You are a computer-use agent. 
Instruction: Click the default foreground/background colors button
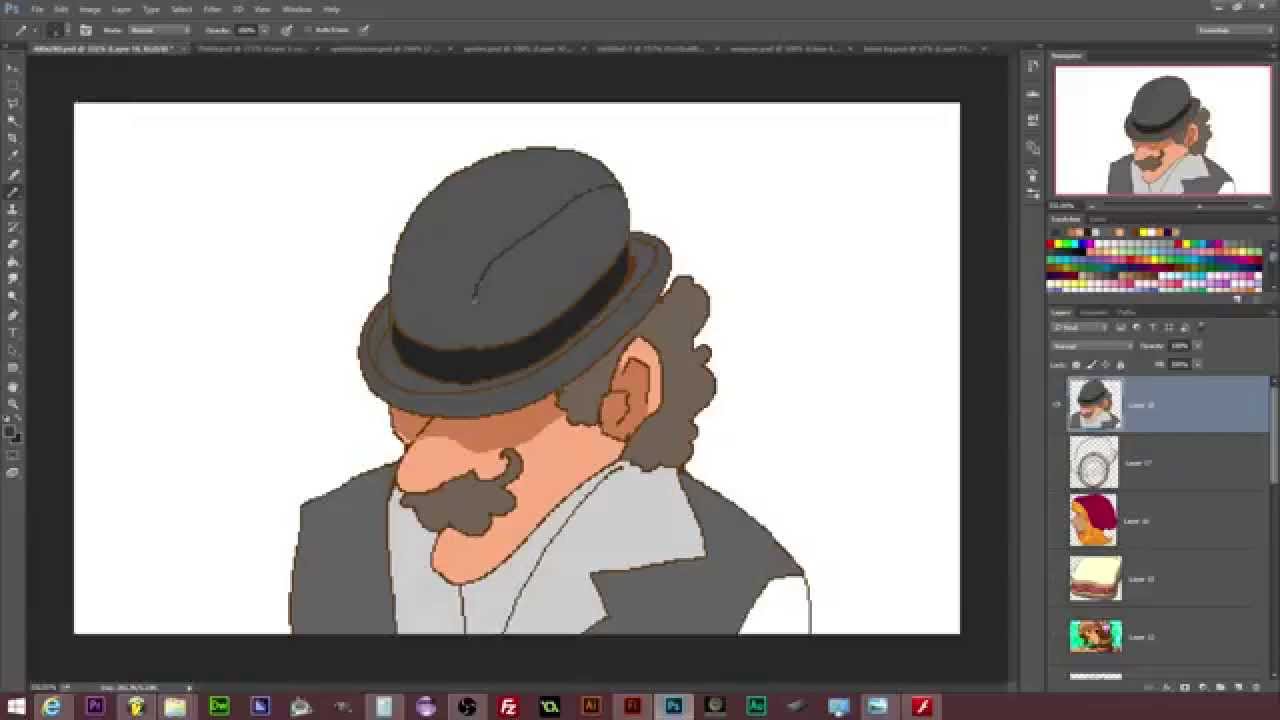pyautogui.click(x=7, y=418)
